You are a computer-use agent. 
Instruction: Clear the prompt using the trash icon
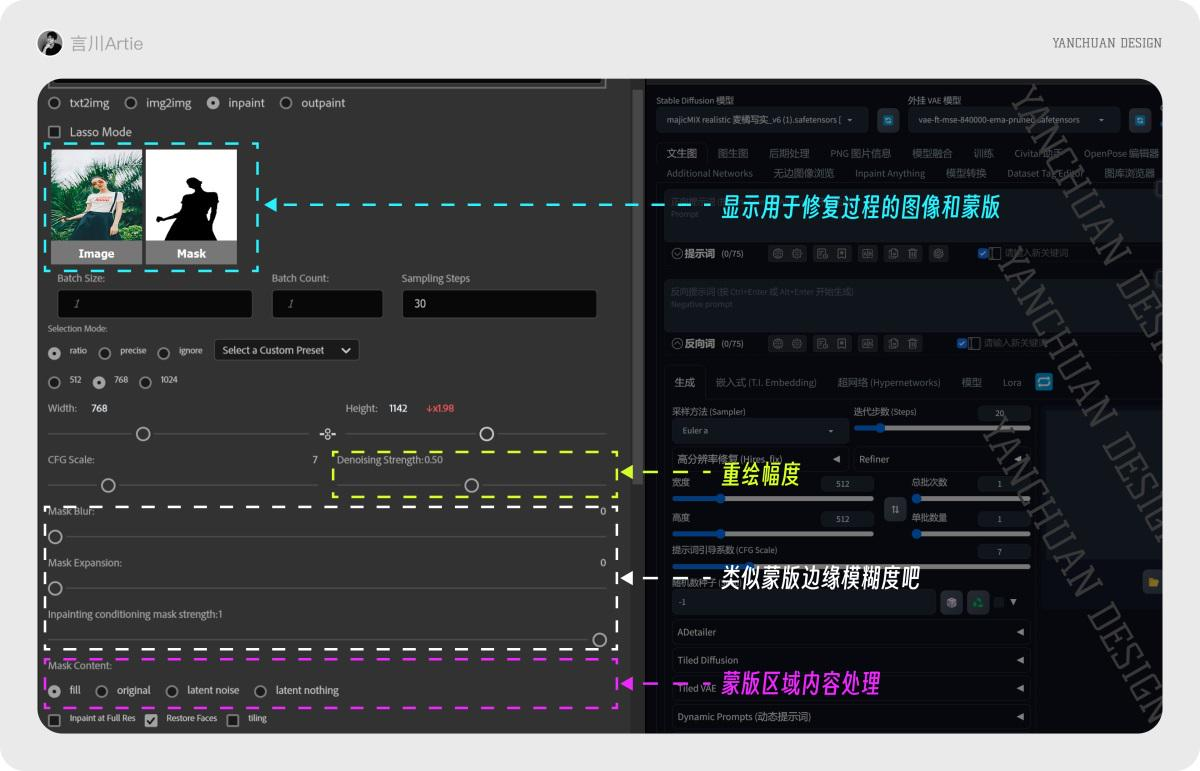tap(911, 253)
